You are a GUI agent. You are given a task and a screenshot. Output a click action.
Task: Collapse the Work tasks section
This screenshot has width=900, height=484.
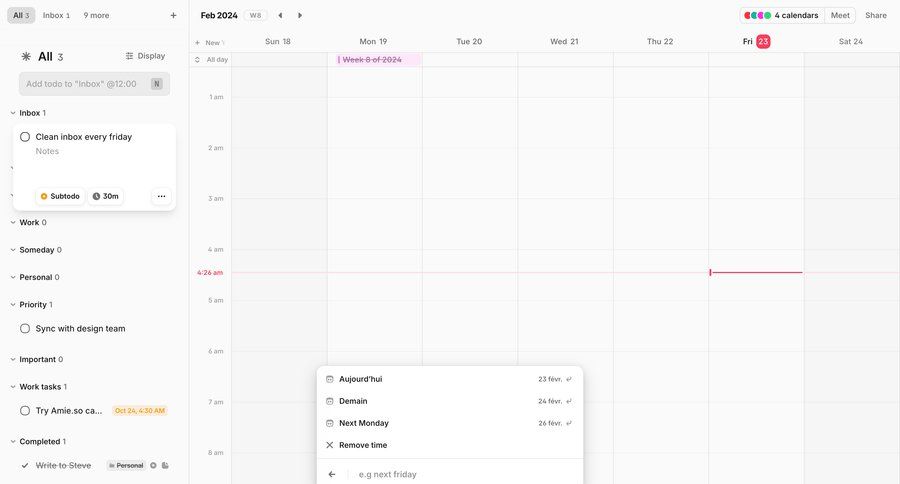click(x=13, y=387)
